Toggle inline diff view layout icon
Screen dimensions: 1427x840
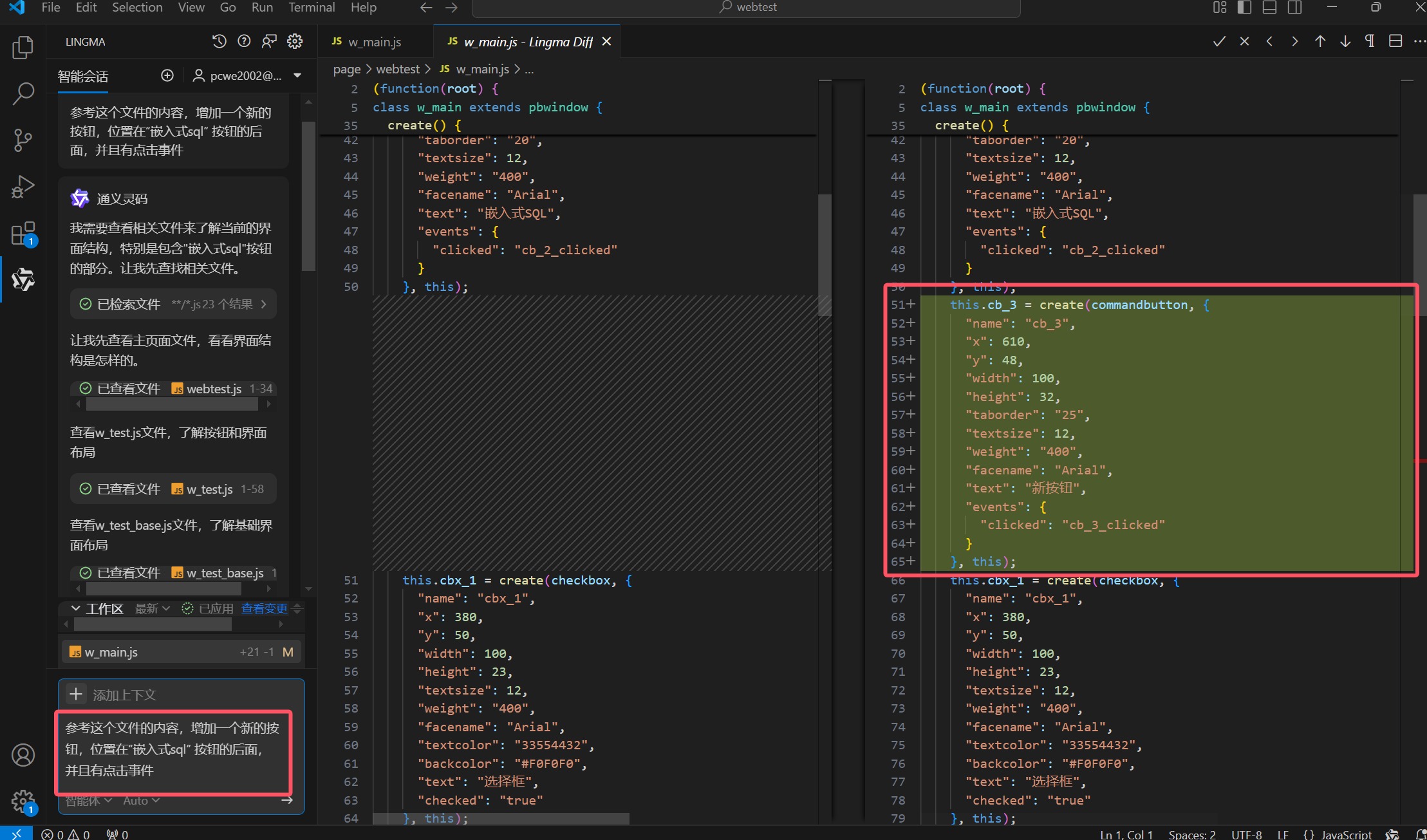[x=1395, y=42]
